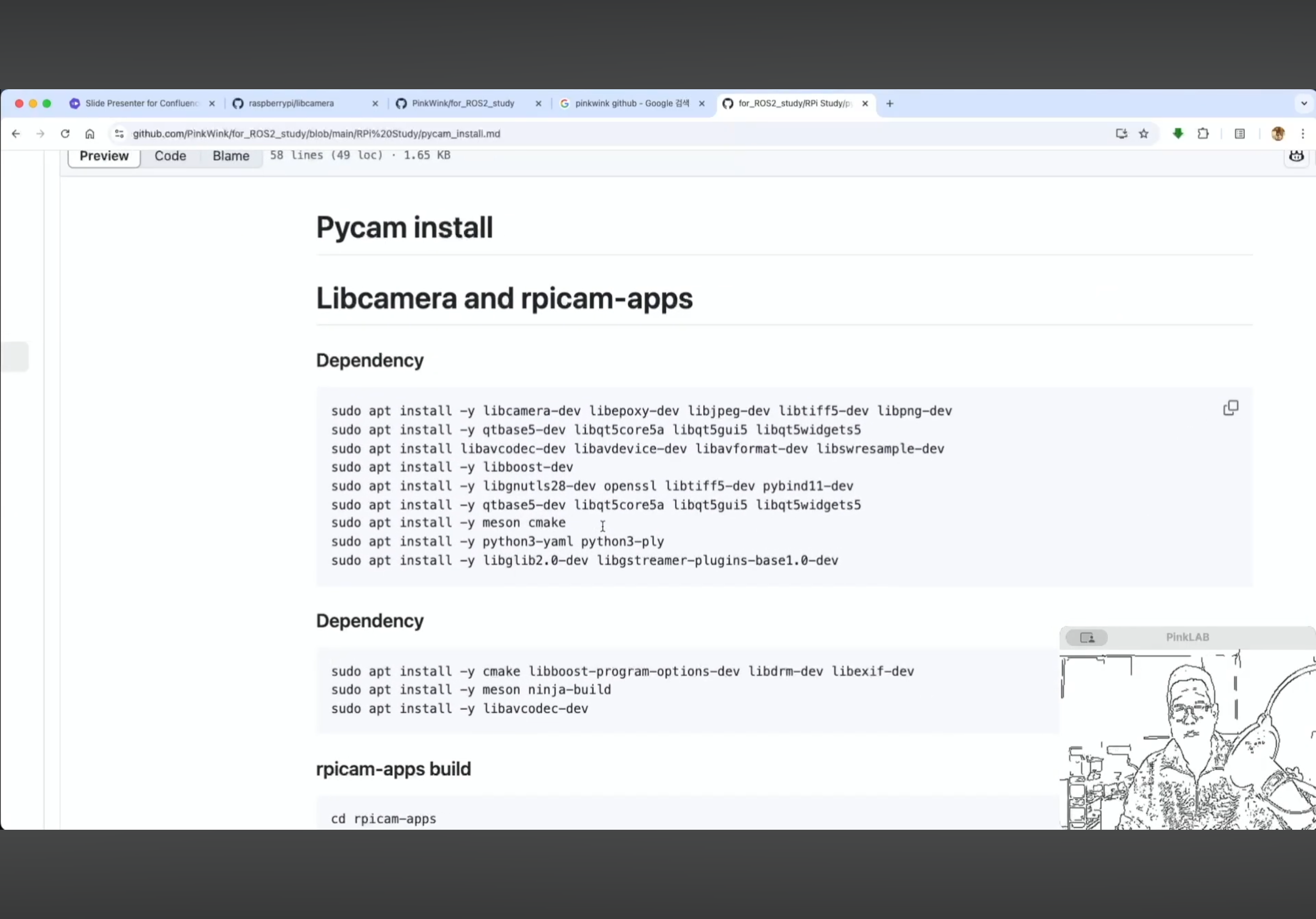View site information icon in address bar
This screenshot has width=1316, height=919.
click(119, 133)
